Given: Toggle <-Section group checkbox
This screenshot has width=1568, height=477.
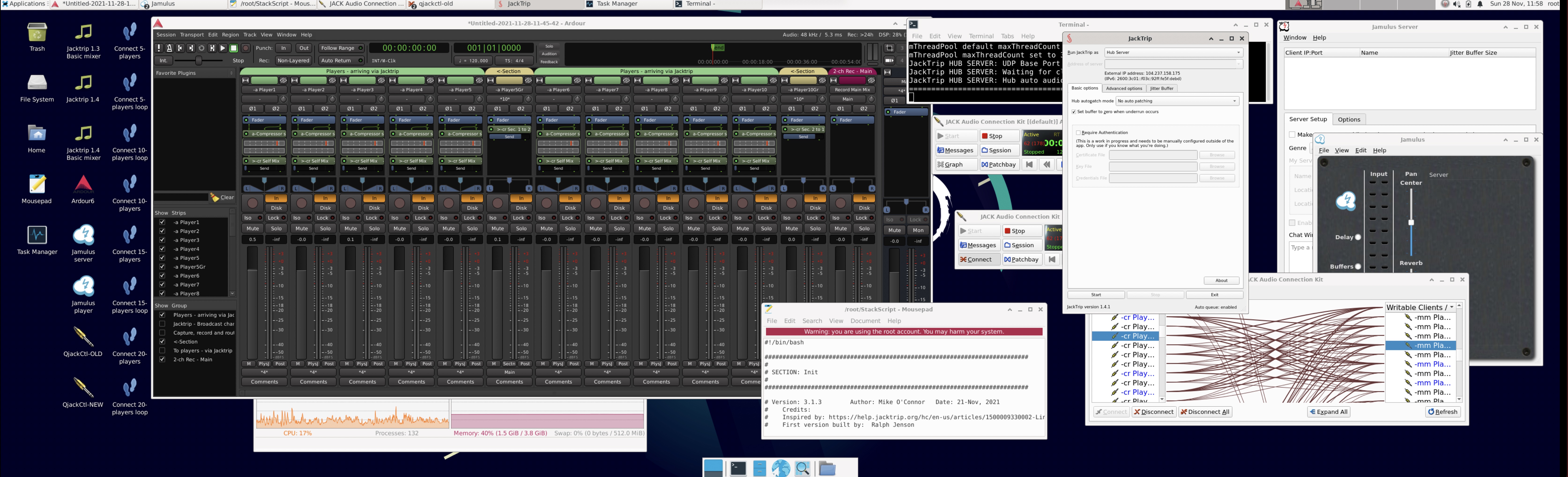Looking at the screenshot, I should [x=162, y=342].
